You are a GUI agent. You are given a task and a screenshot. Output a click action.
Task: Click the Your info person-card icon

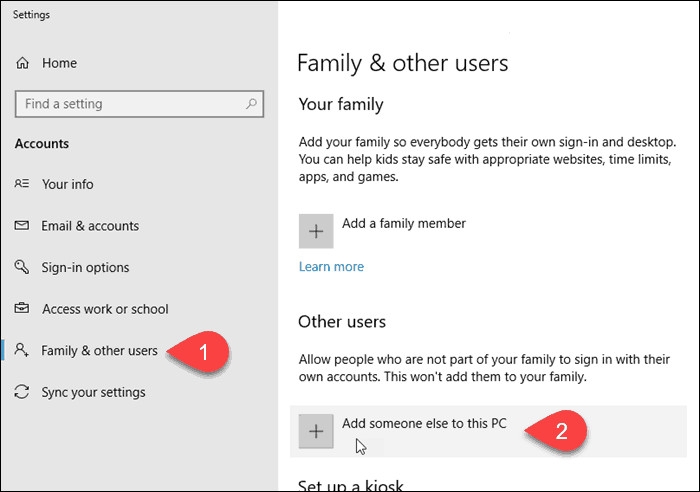click(23, 184)
